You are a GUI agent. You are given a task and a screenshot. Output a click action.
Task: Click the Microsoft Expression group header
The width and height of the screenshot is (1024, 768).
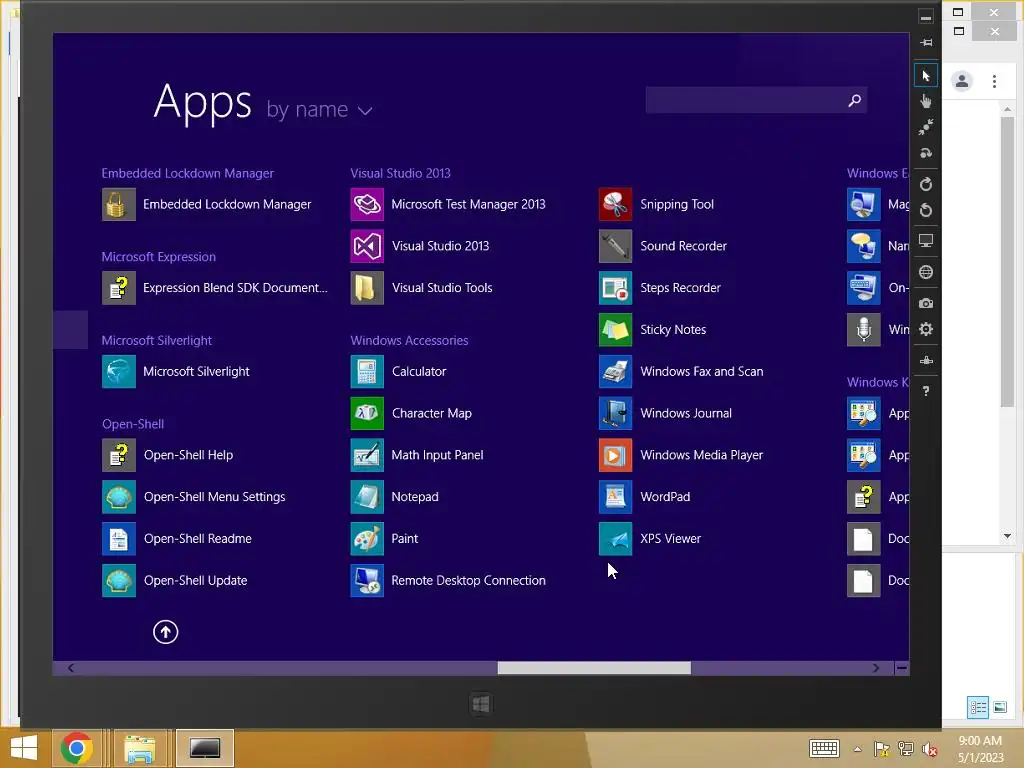click(159, 257)
